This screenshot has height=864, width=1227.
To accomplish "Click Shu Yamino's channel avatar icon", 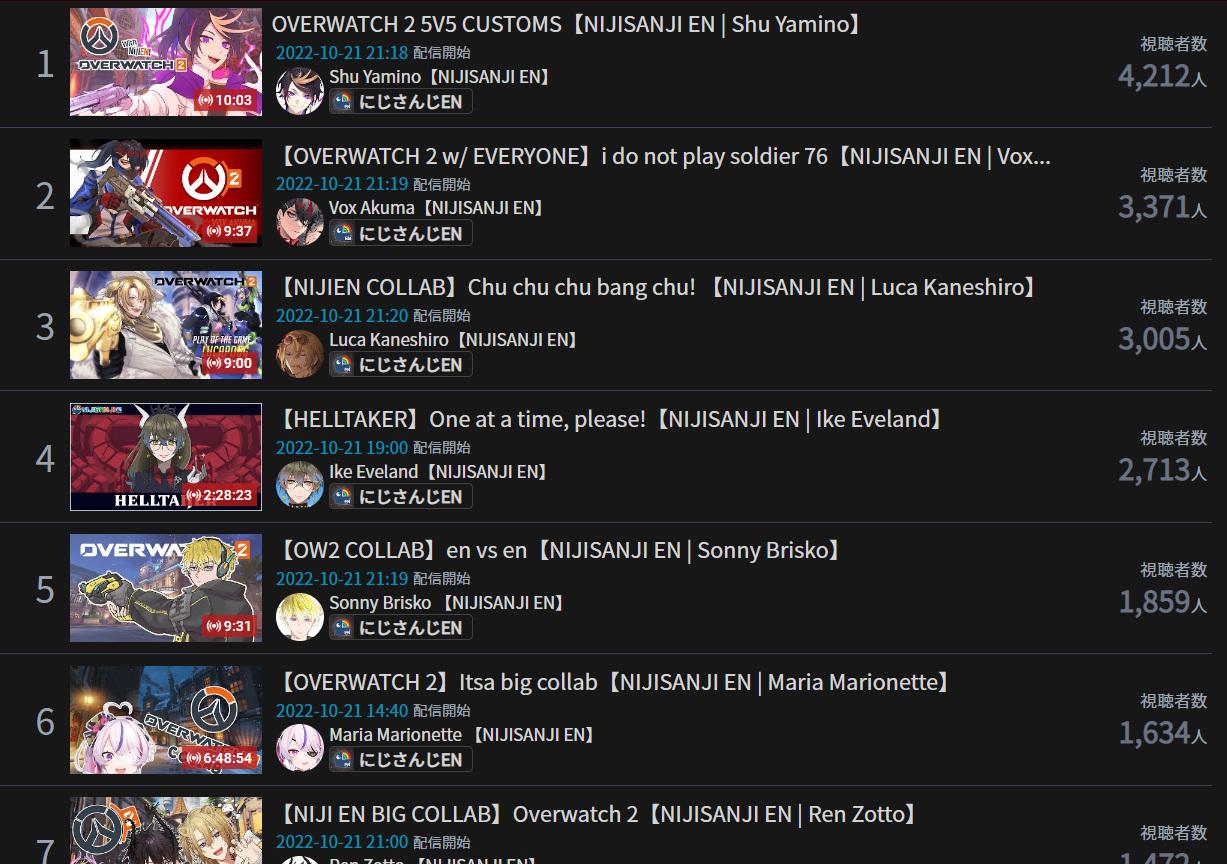I will (x=300, y=91).
